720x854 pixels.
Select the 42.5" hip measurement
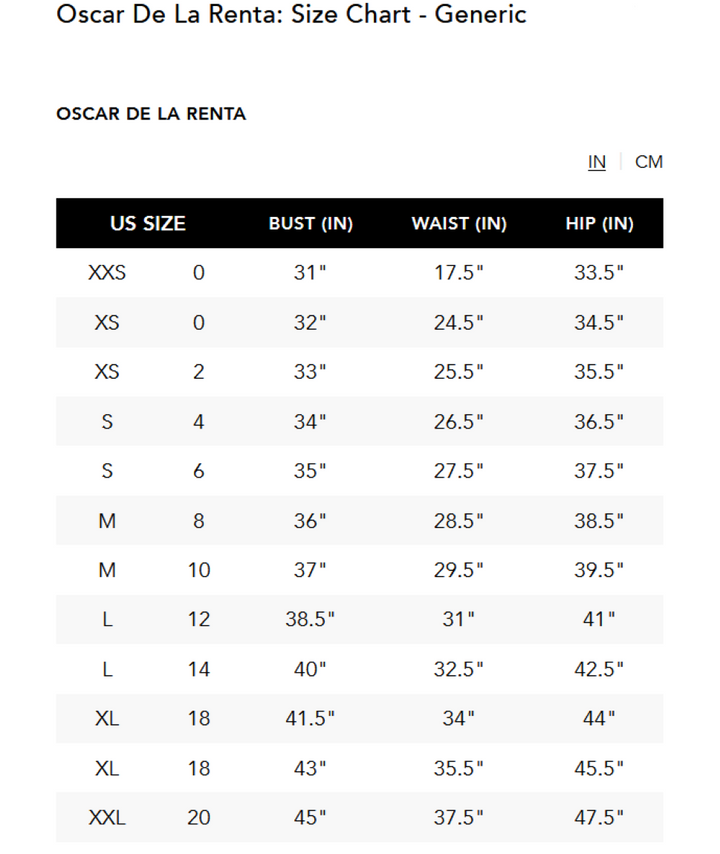tap(600, 669)
